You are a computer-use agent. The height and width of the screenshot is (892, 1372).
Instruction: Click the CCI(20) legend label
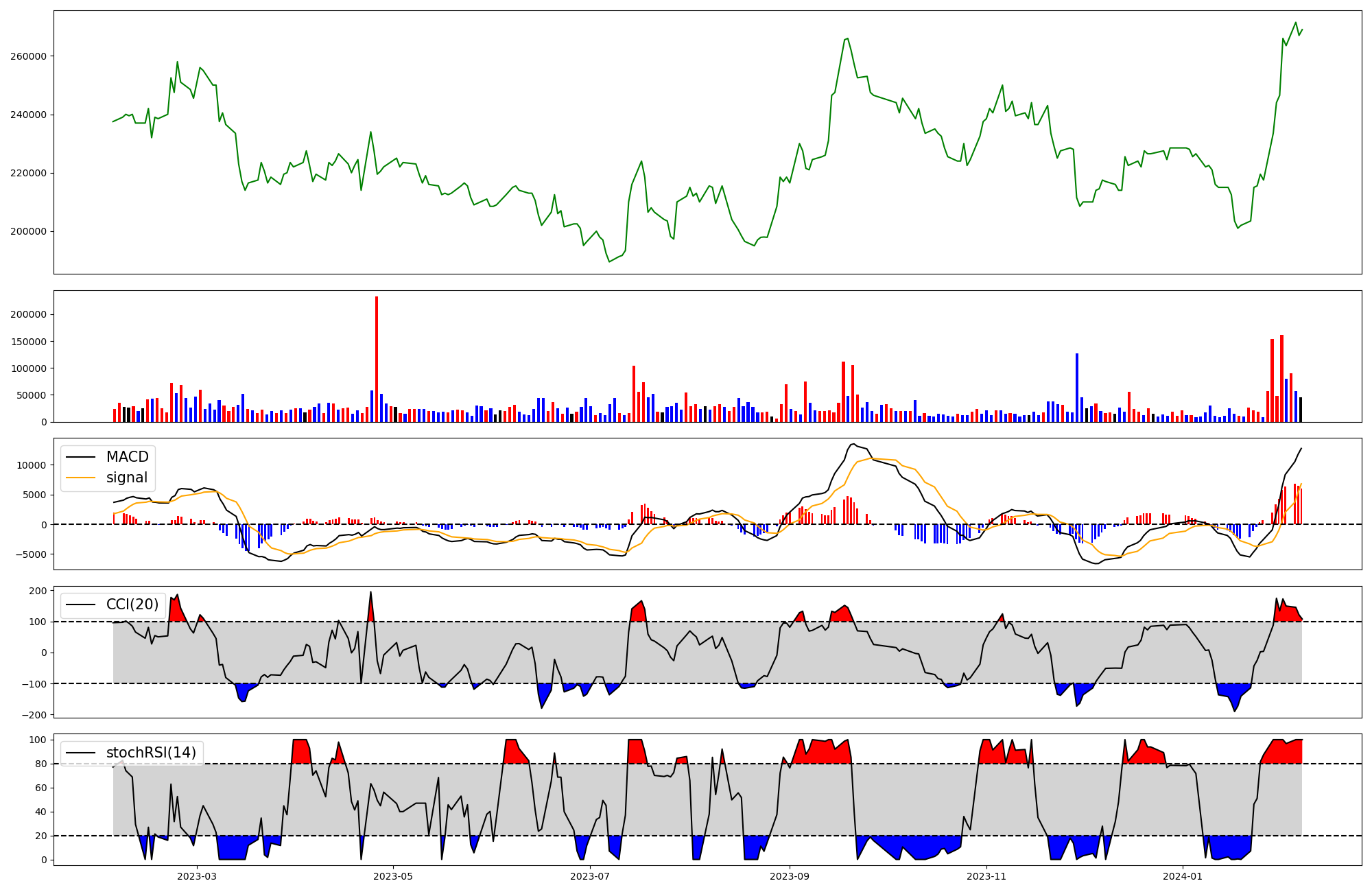click(132, 605)
